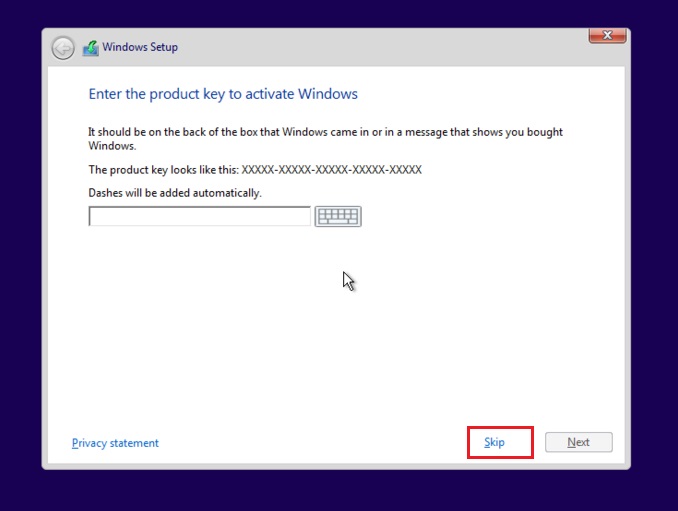Image resolution: width=678 pixels, height=511 pixels.
Task: Focus the product key input field
Action: click(x=199, y=216)
